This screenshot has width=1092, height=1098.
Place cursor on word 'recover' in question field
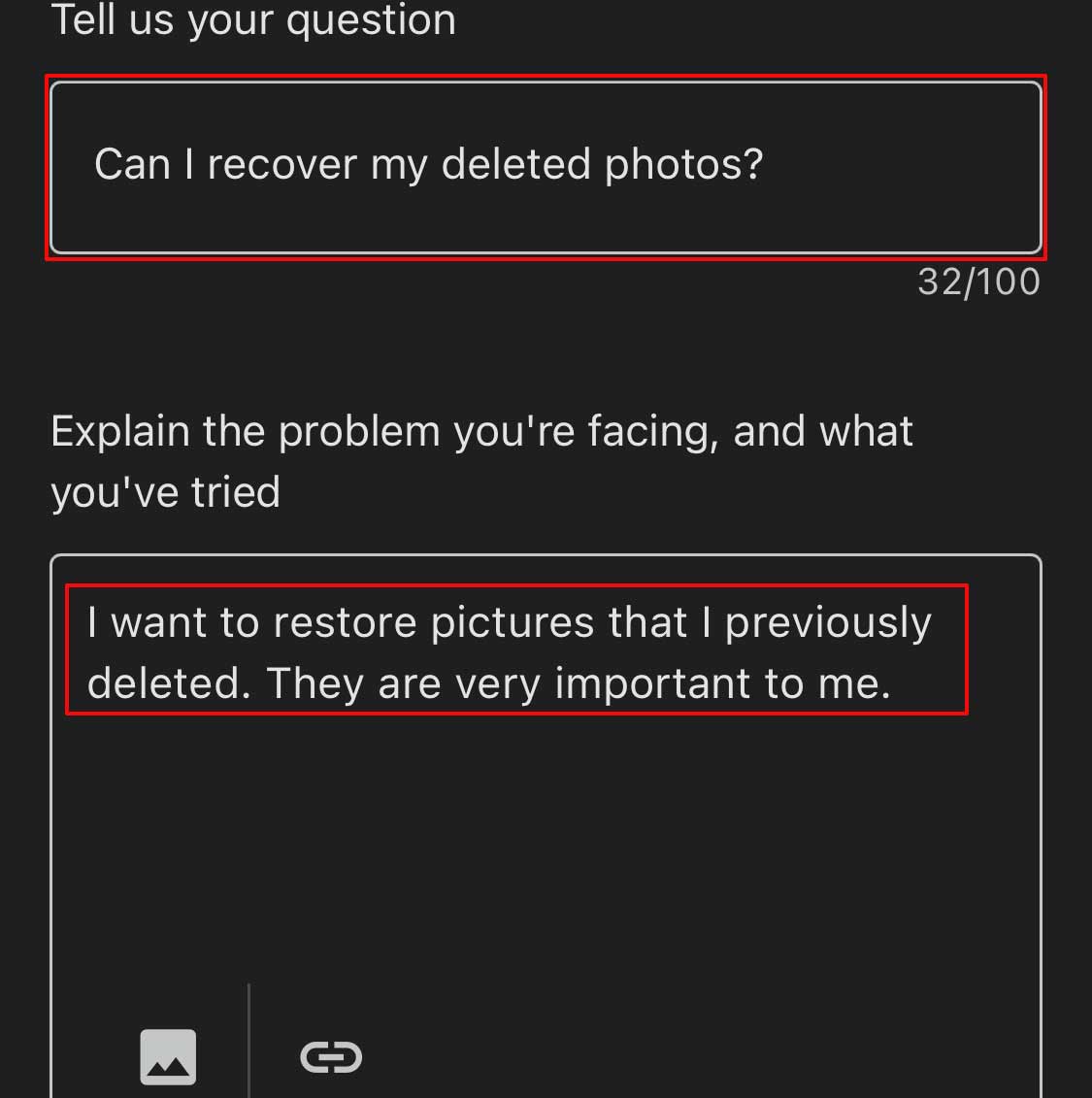pyautogui.click(x=282, y=165)
